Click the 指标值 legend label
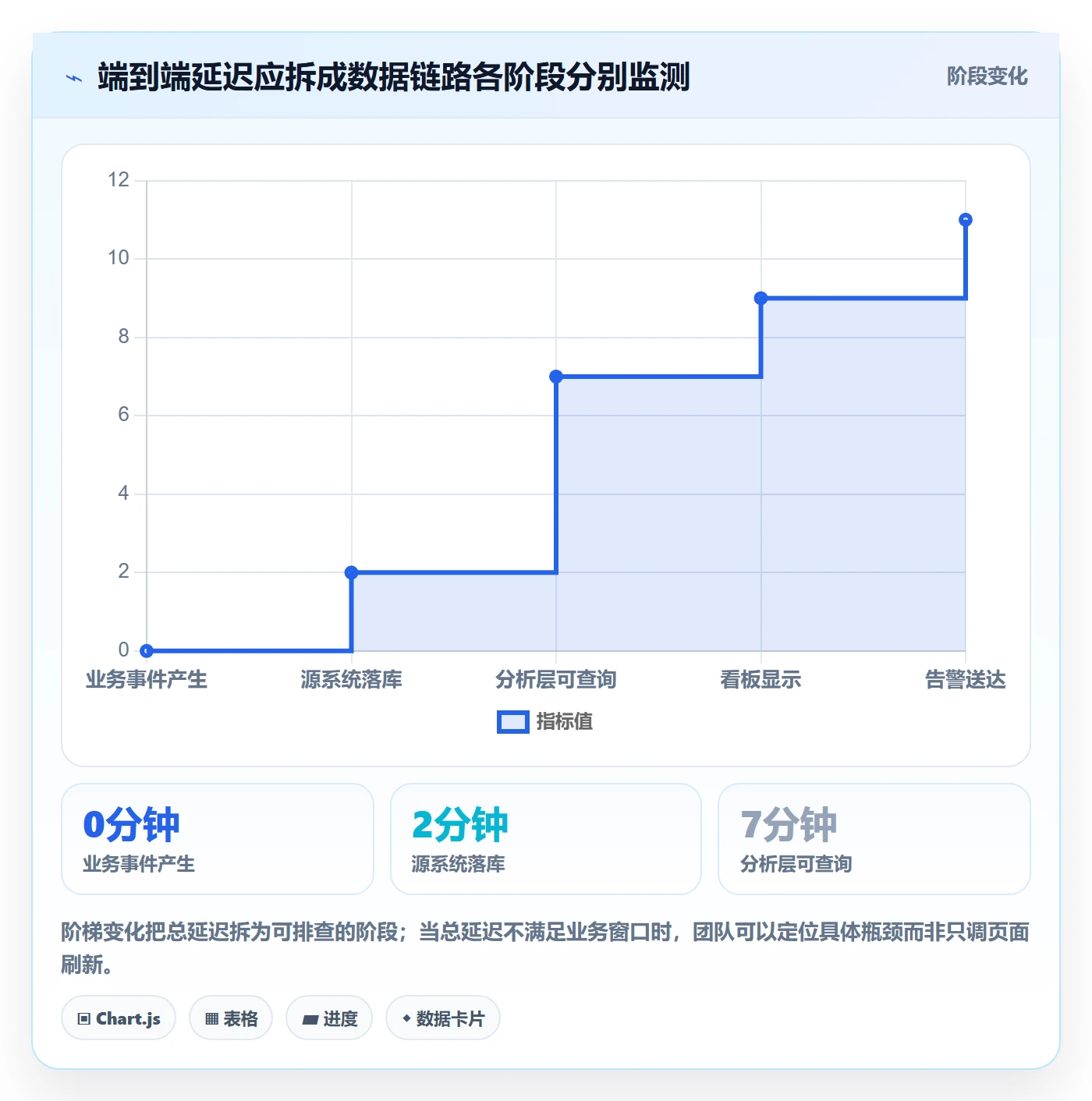 coord(565,722)
